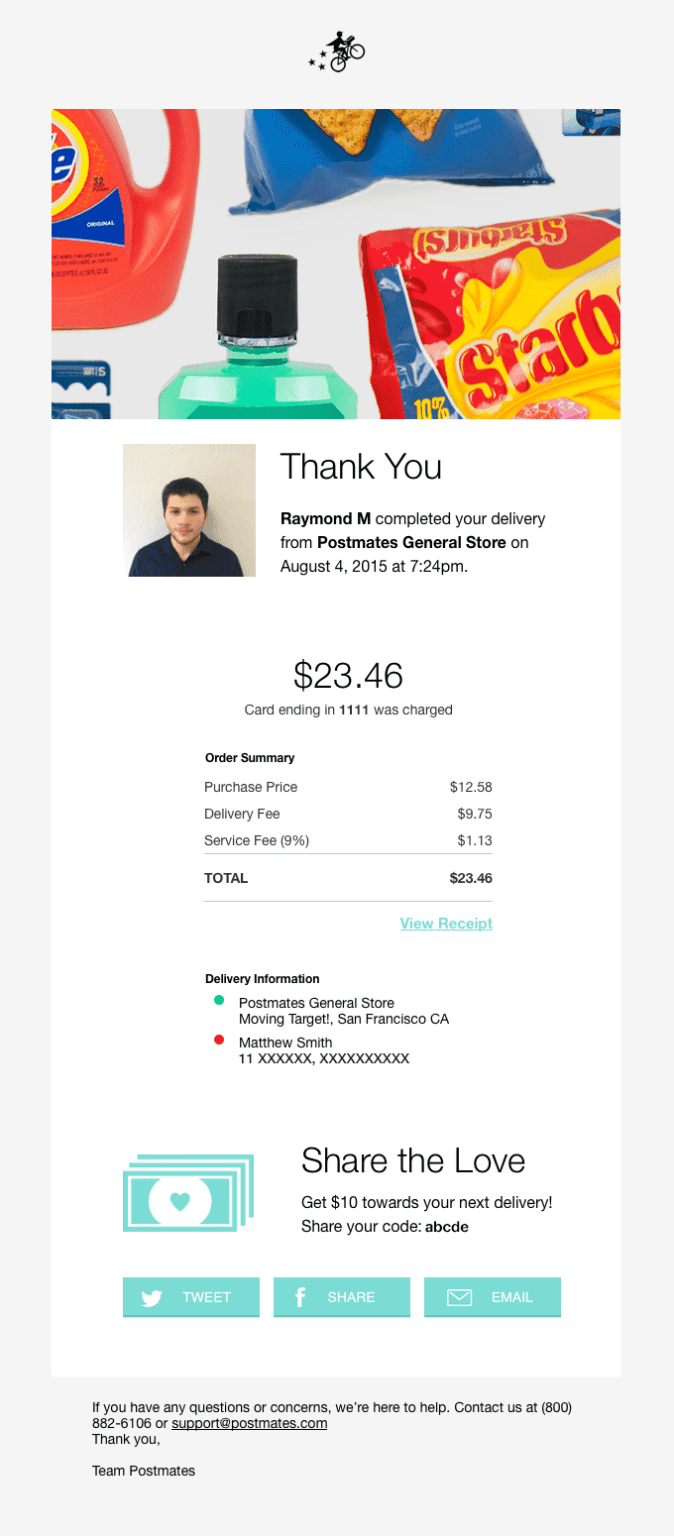This screenshot has width=674, height=1536.
Task: Click the teal money-with-heart illustration icon
Action: click(187, 1191)
